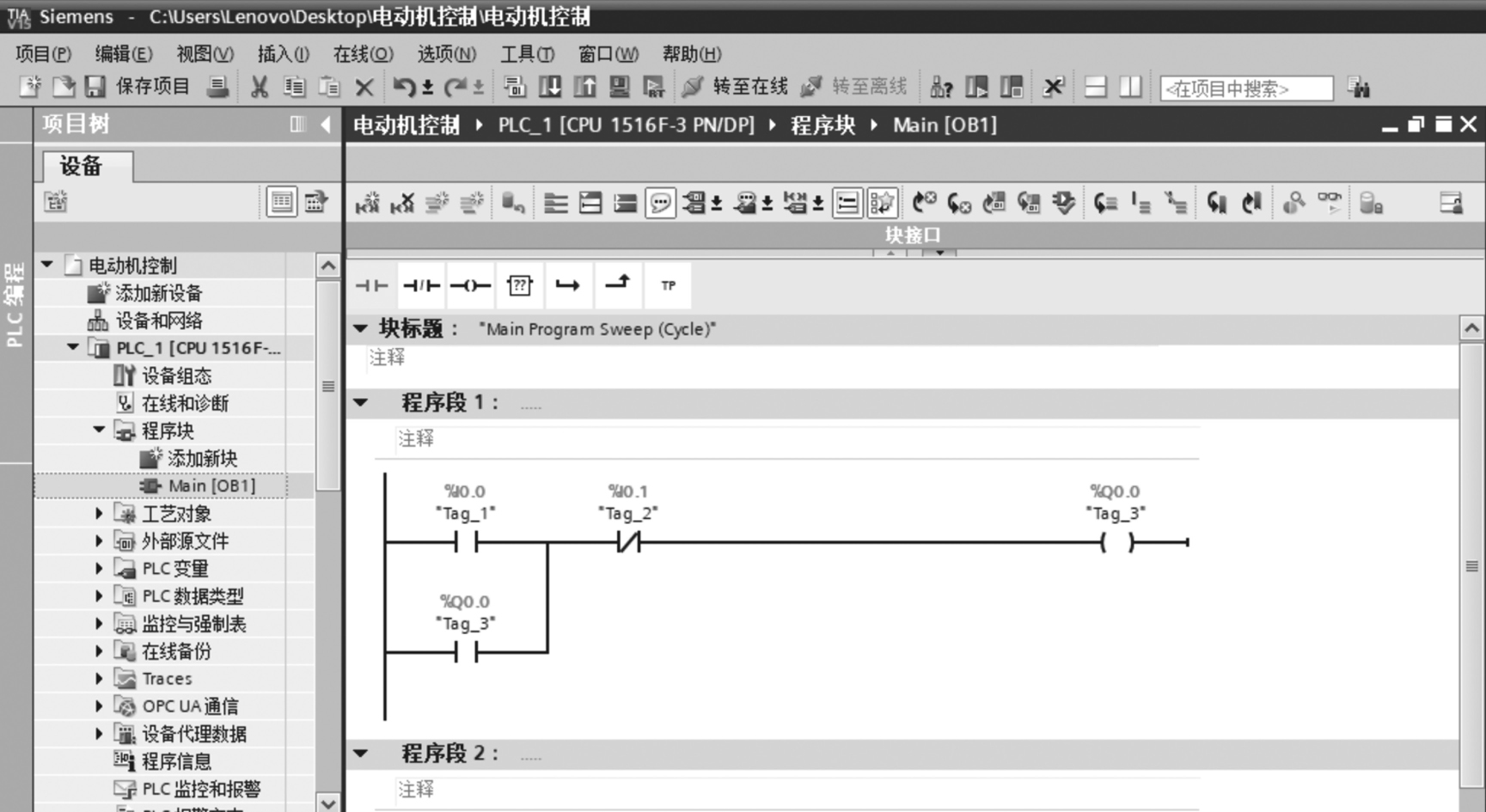This screenshot has height=812, width=1486.
Task: Click the delete X icon
Action: pos(364,87)
